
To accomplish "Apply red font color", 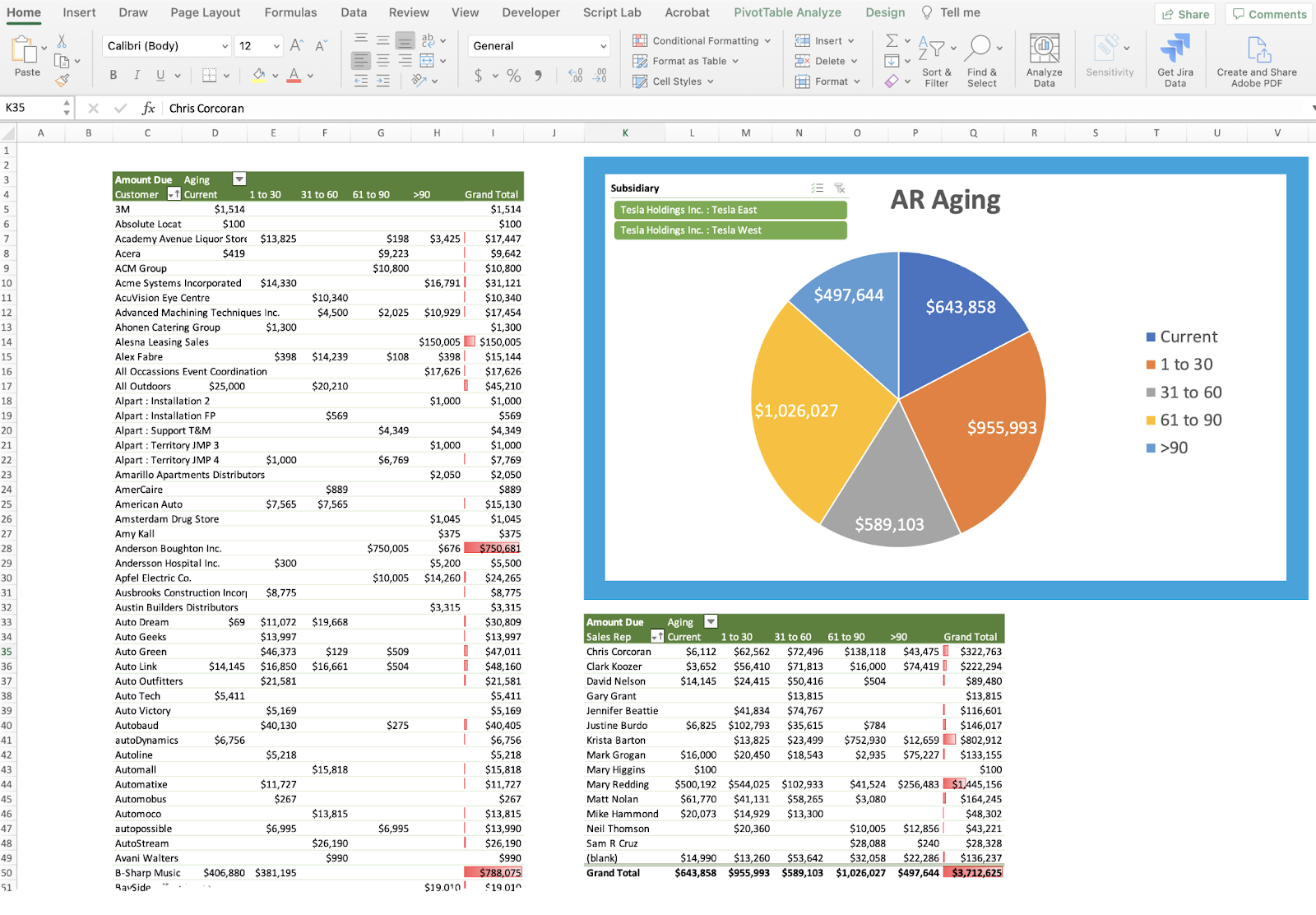I will point(294,76).
